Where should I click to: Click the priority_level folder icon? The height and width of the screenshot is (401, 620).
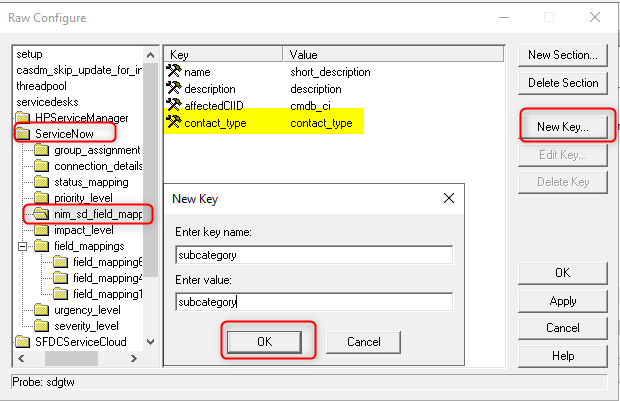41,198
